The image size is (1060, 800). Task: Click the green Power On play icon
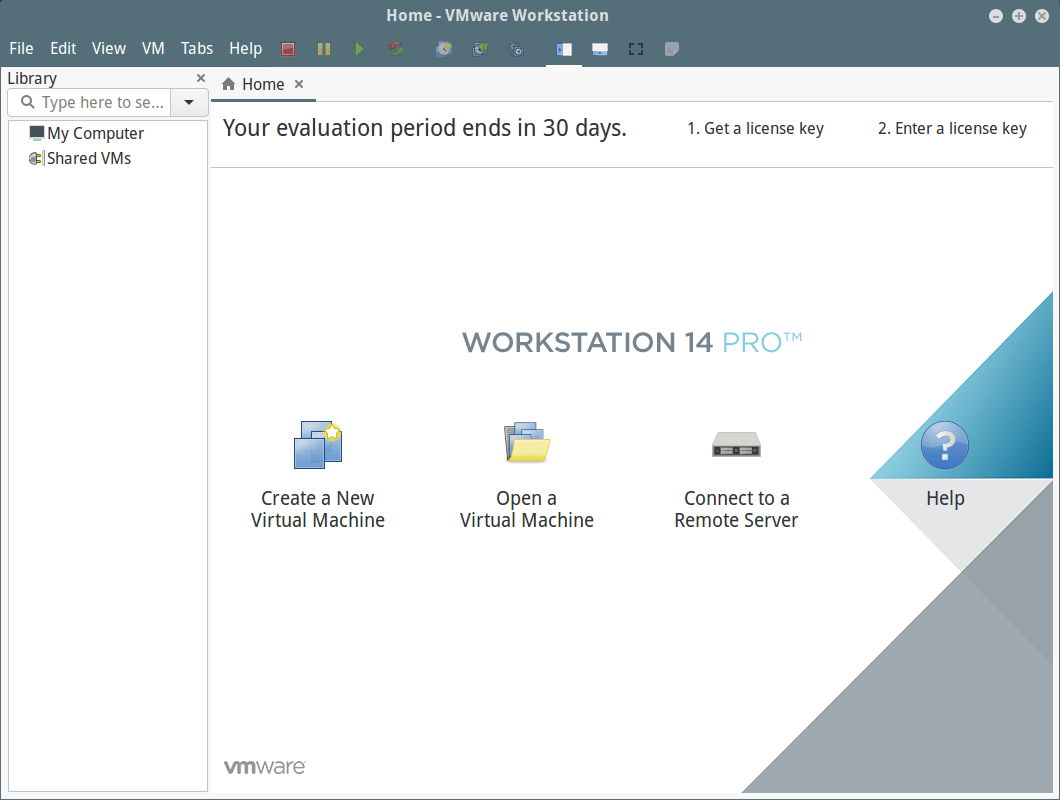(360, 49)
